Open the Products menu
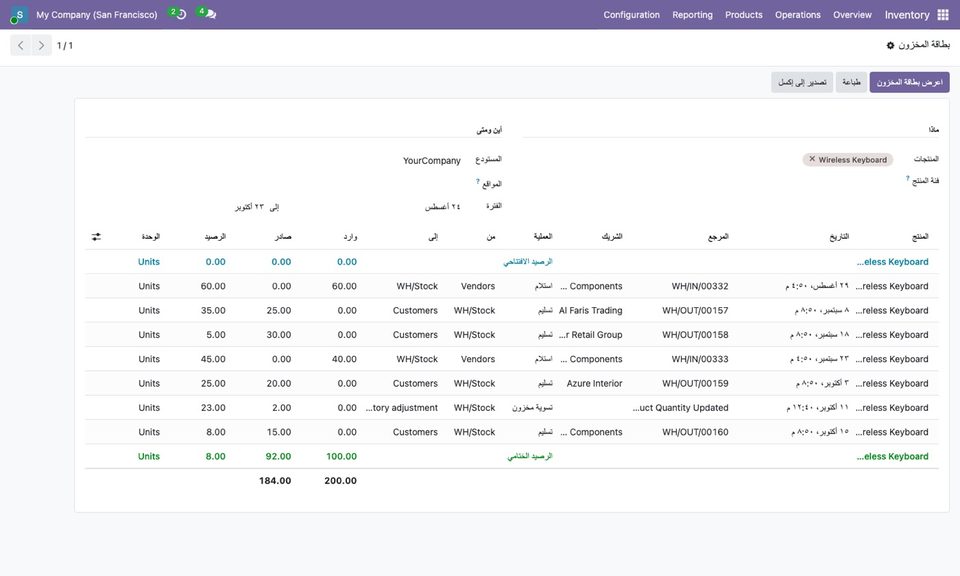 coord(743,15)
